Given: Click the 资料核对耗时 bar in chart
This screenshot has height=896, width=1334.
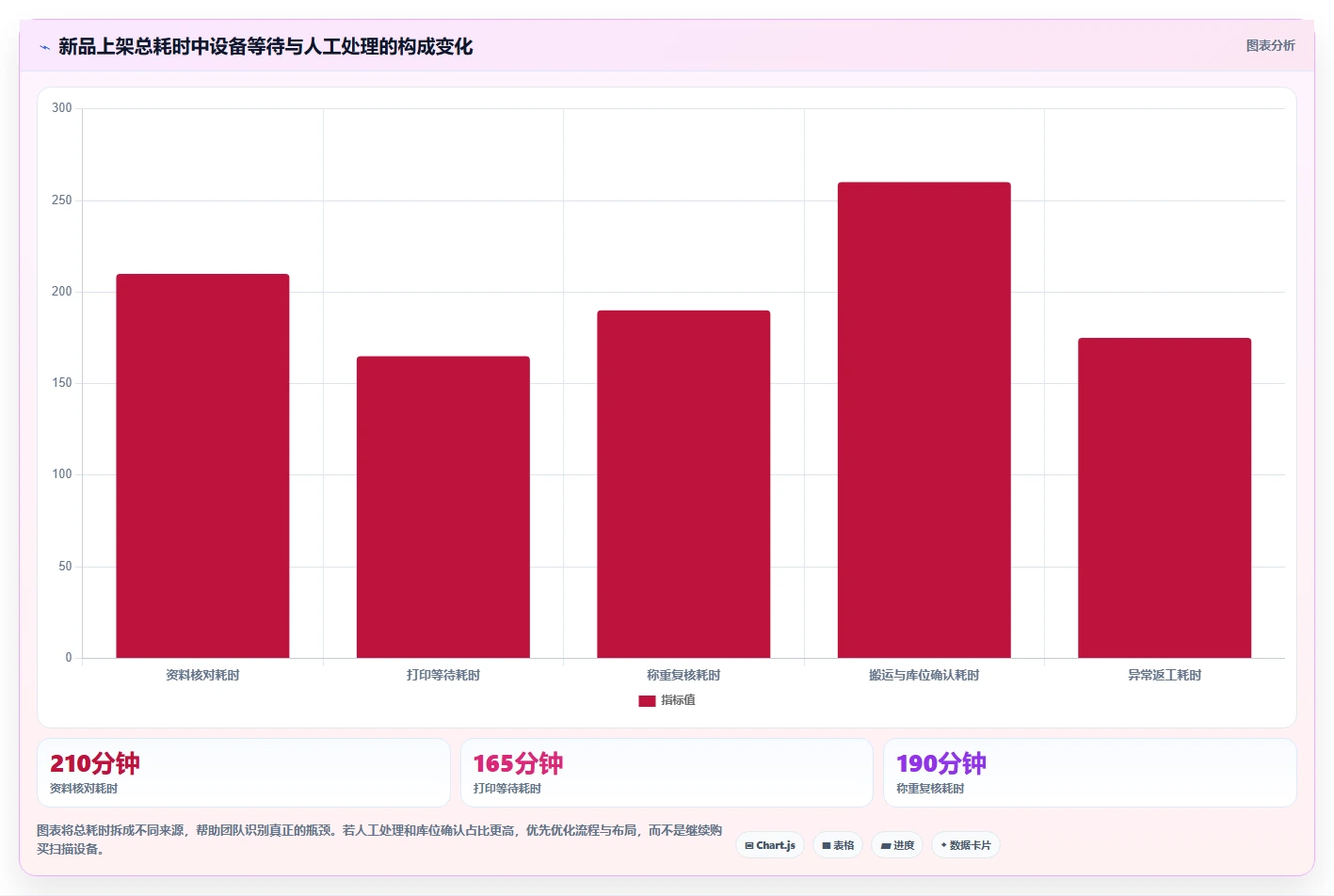Looking at the screenshot, I should pyautogui.click(x=202, y=466).
